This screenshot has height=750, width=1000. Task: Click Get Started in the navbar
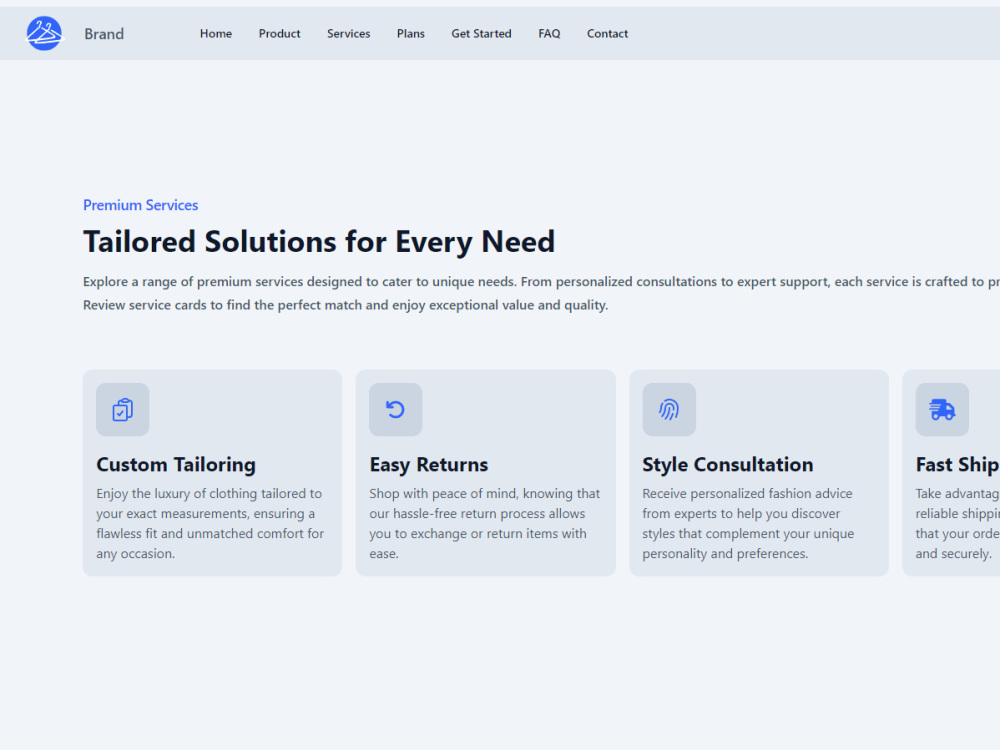(x=482, y=33)
